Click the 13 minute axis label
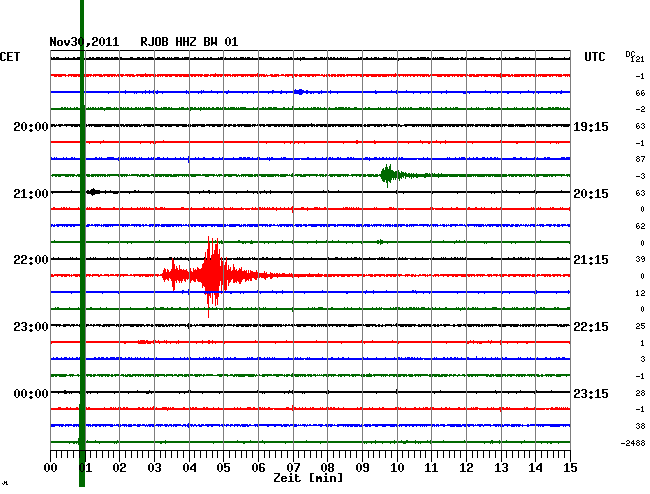650x494 pixels. [501, 468]
